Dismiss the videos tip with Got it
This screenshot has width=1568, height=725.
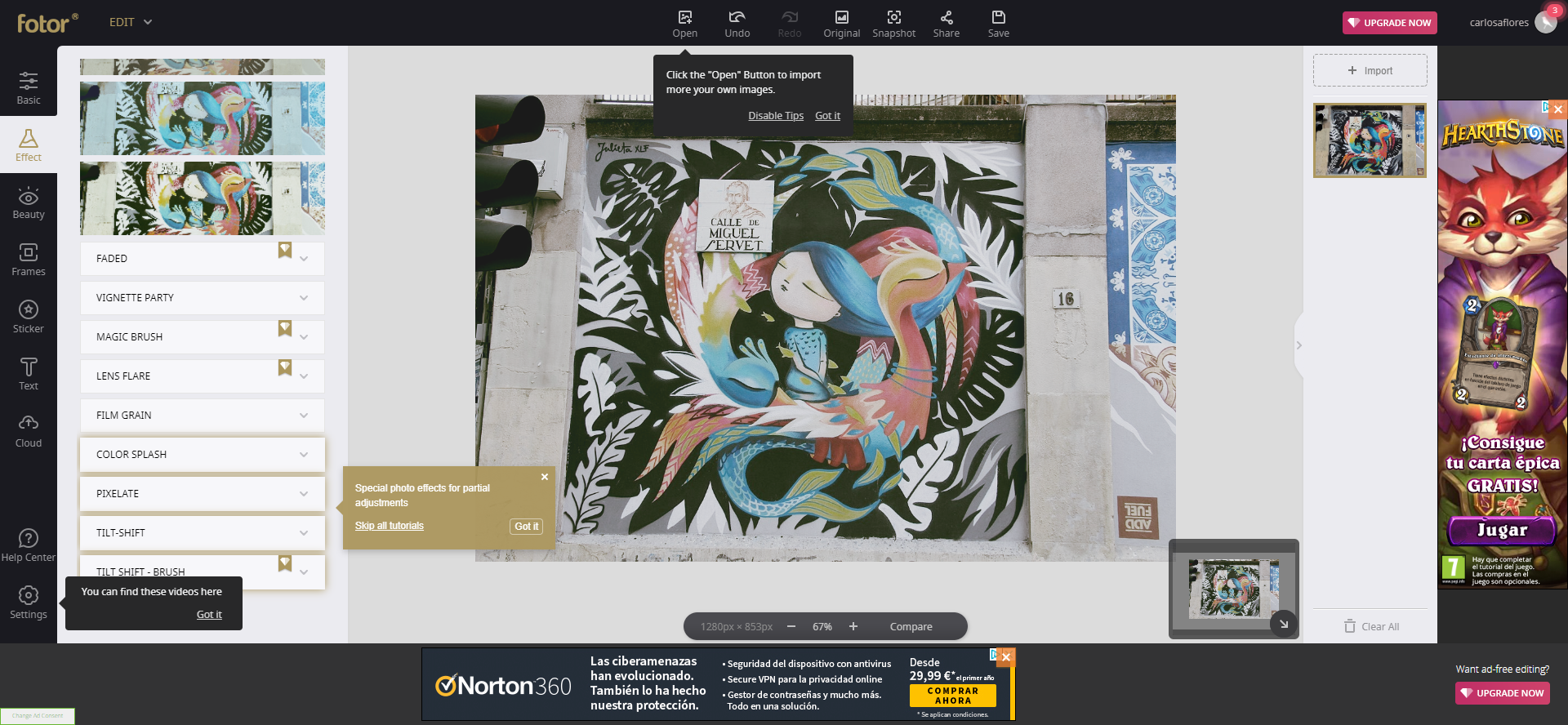point(209,615)
